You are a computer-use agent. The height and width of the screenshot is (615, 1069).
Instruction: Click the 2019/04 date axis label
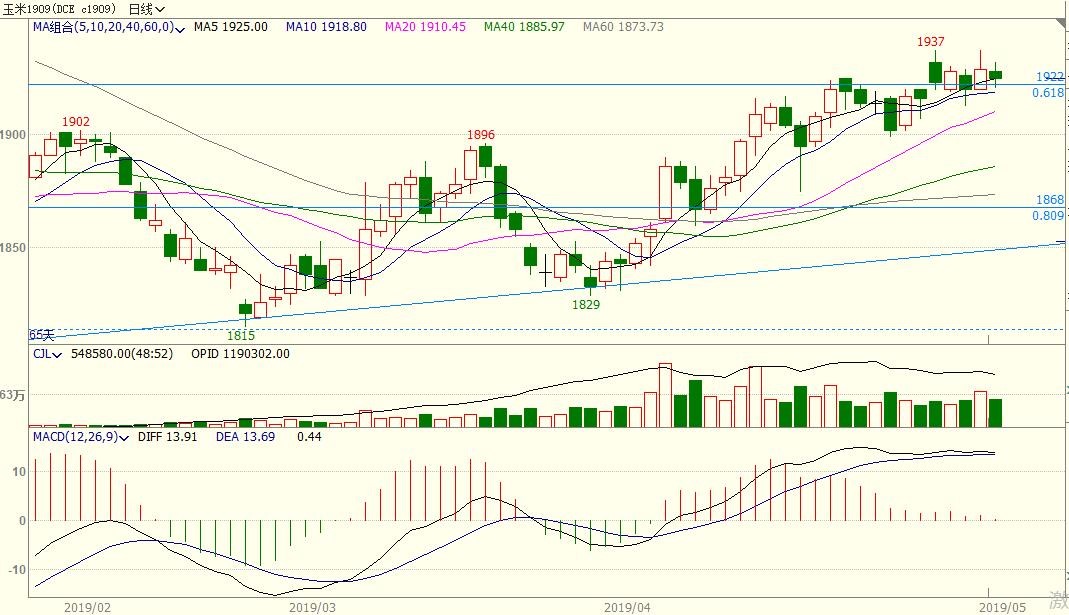coord(628,606)
